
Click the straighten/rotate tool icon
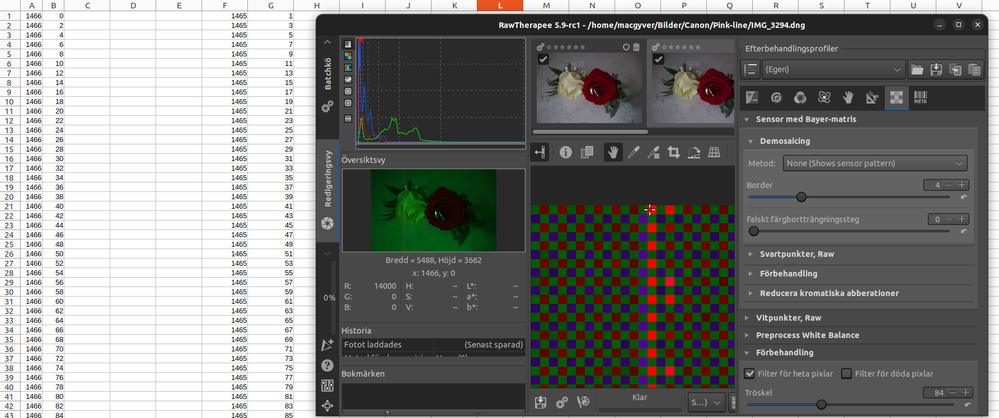[693, 152]
